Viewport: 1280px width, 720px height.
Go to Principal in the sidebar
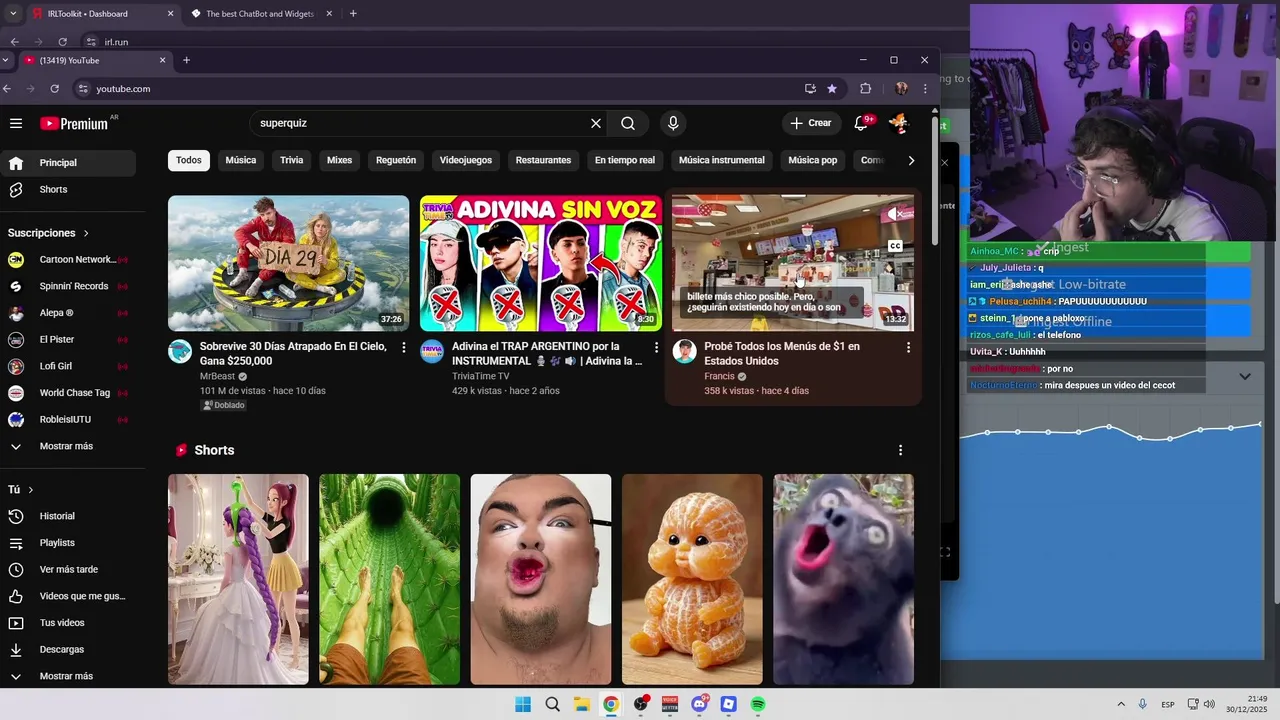click(x=68, y=163)
